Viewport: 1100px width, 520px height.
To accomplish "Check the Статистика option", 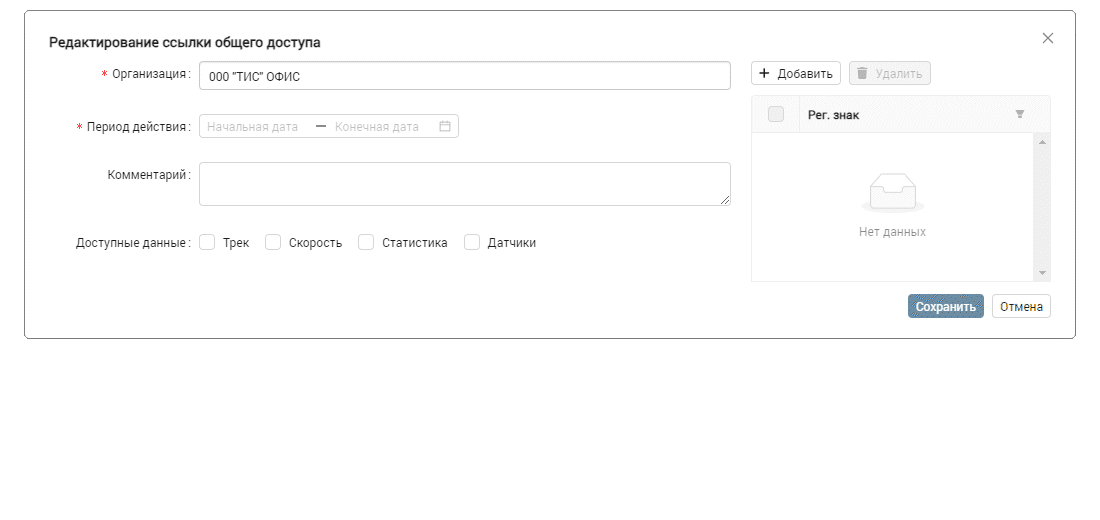I will coord(366,242).
